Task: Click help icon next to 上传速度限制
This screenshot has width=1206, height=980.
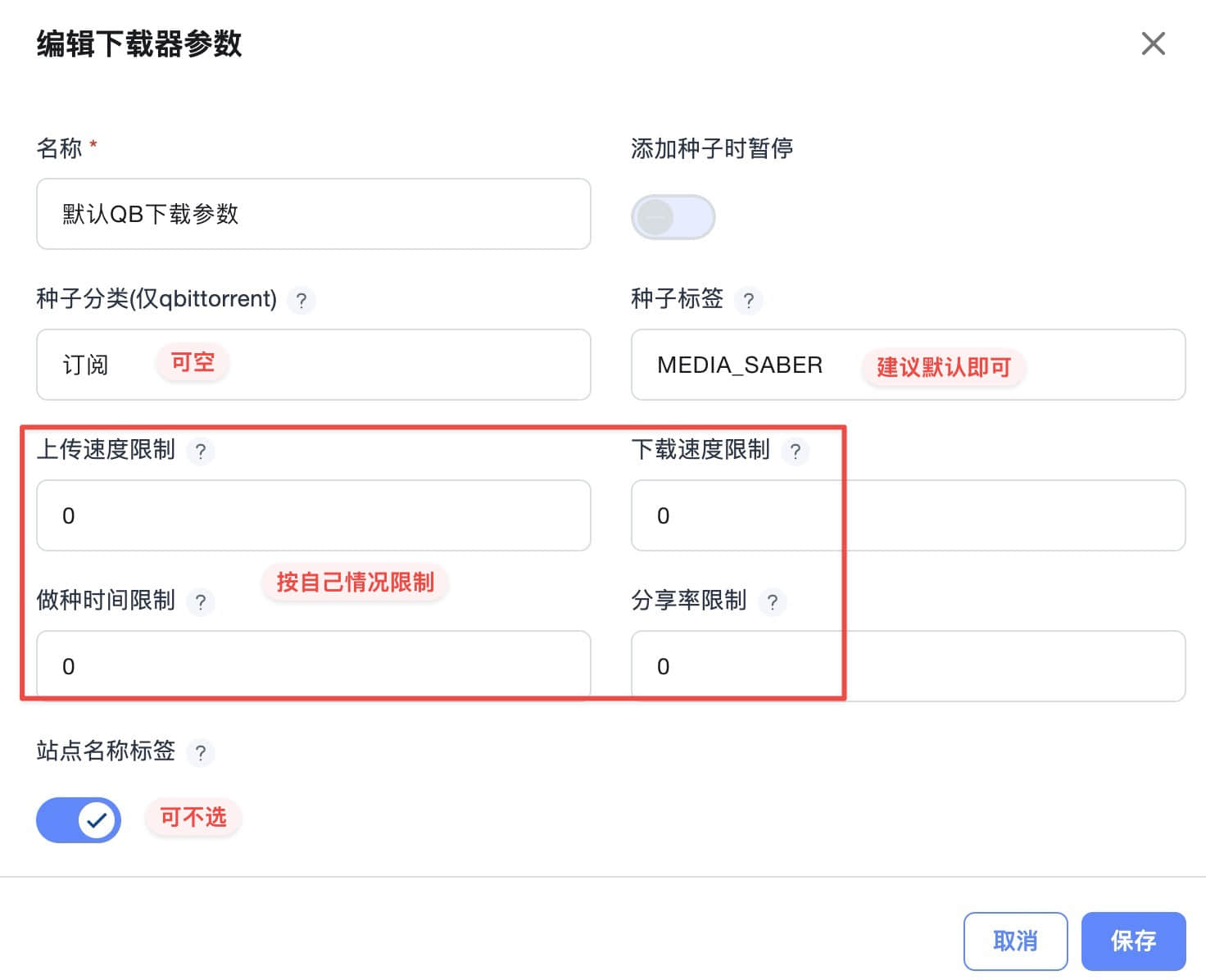Action: click(200, 451)
